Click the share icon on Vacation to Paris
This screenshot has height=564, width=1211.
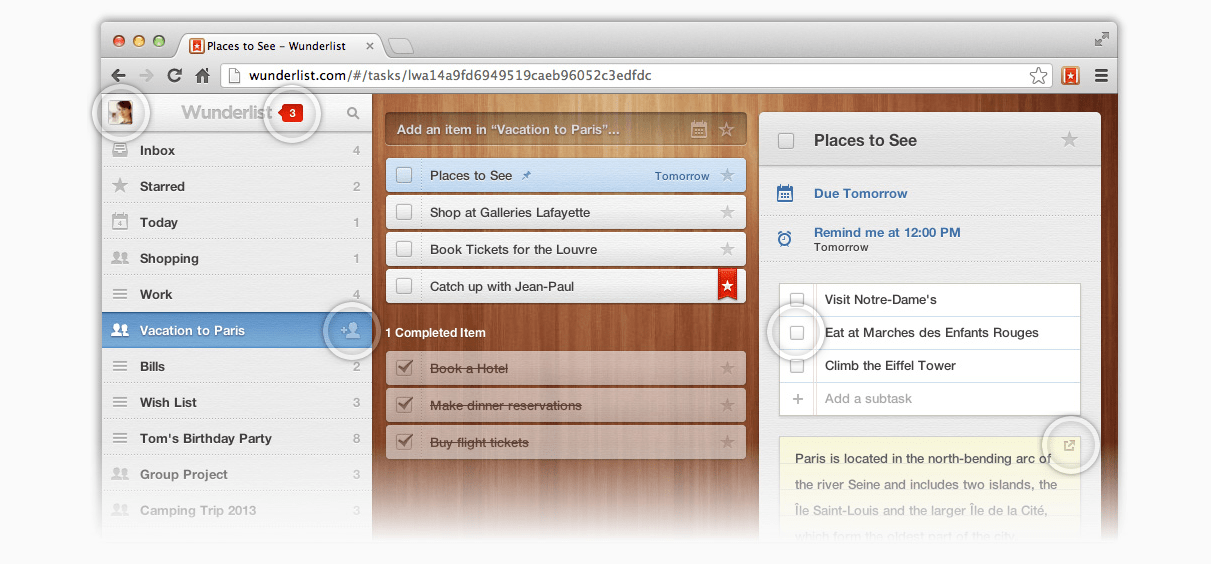[x=350, y=330]
